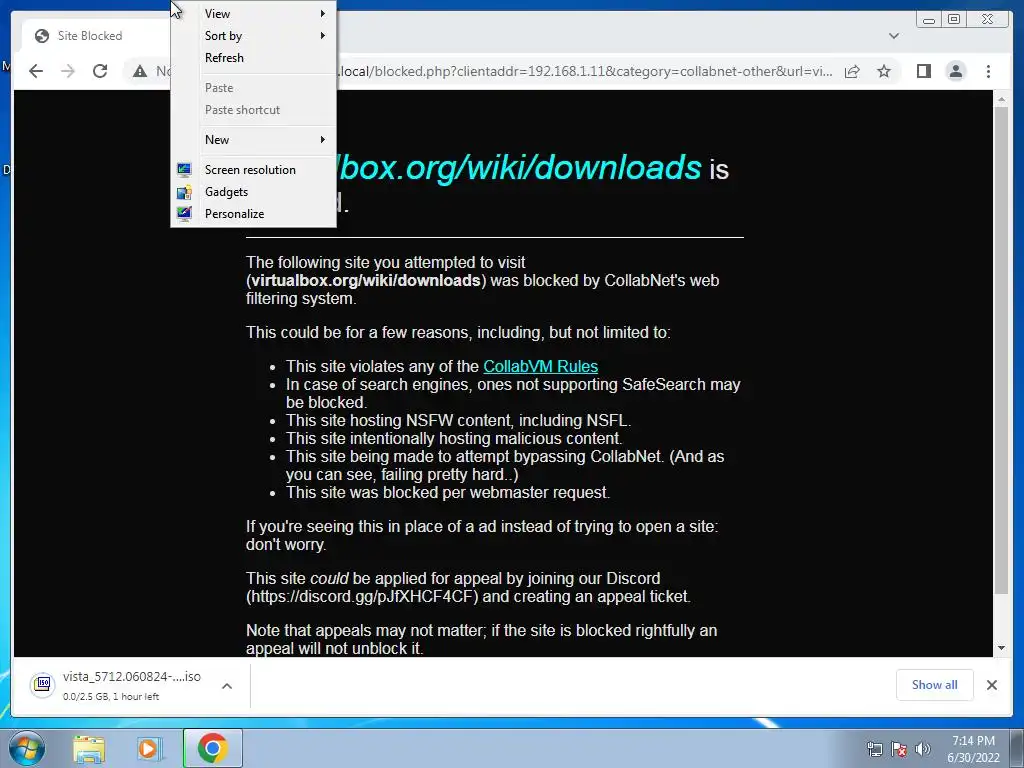The image size is (1024, 768).
Task: Select Gadgets from the context menu
Action: (253, 192)
